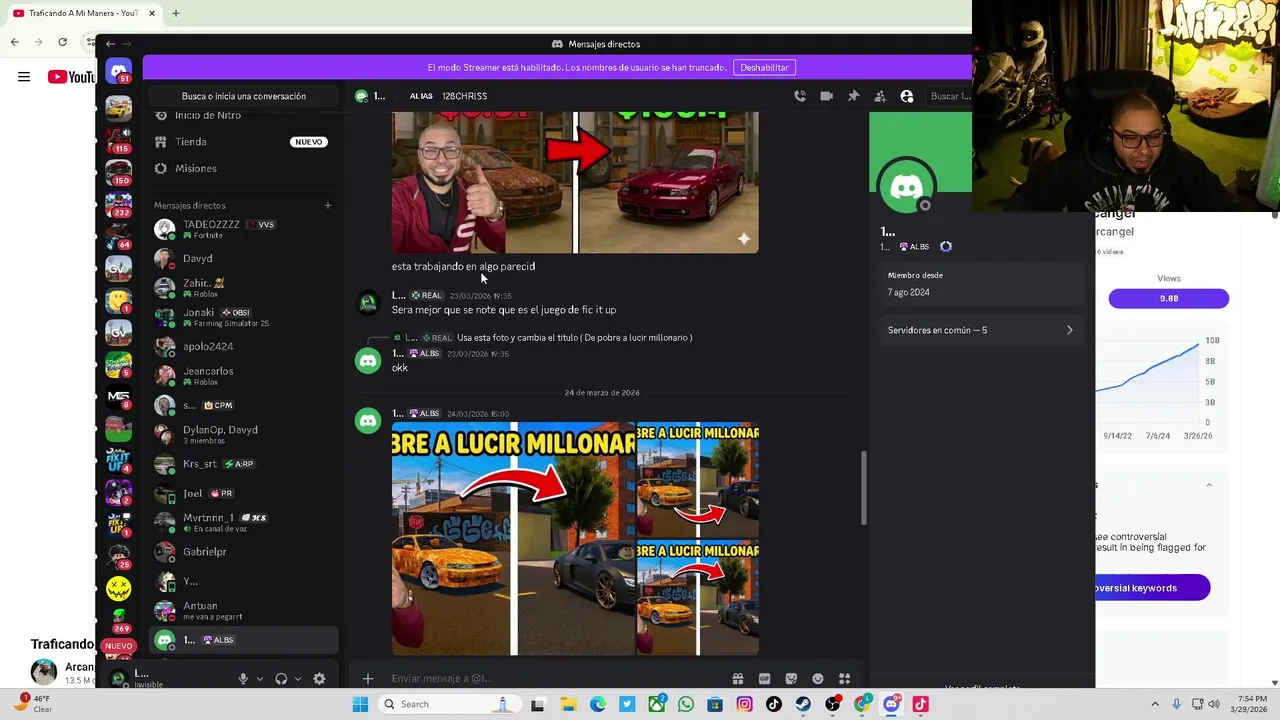Click the Busca o inicia una conversación box
The width and height of the screenshot is (1280, 720).
point(244,96)
